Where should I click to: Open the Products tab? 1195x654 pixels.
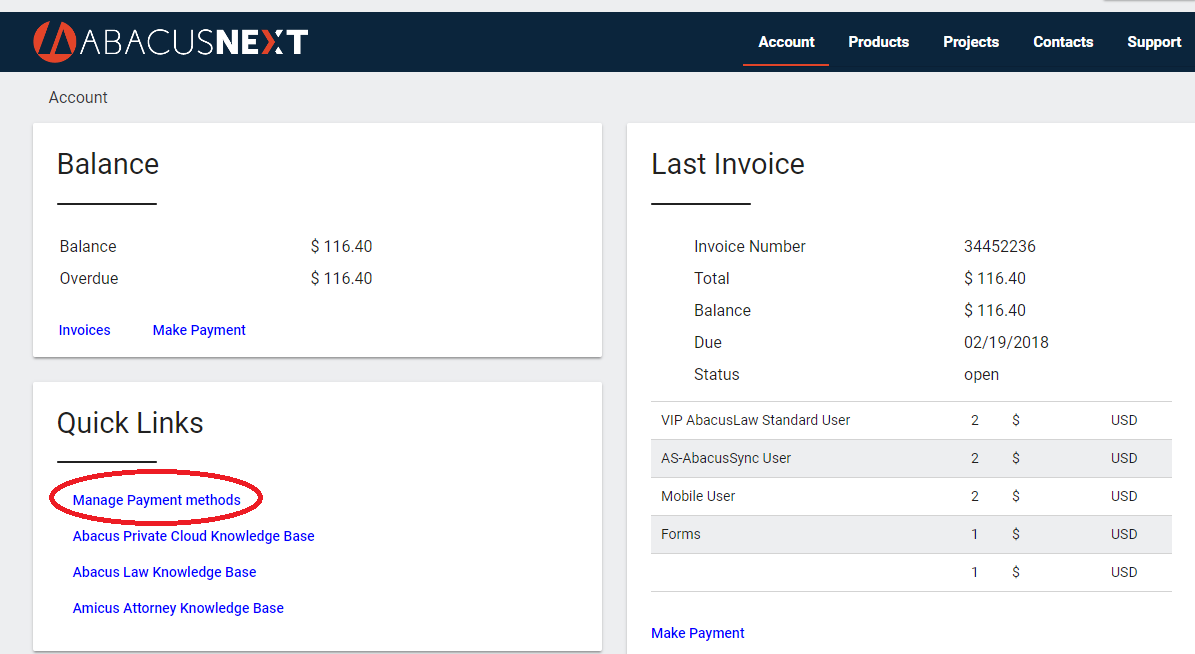(878, 42)
